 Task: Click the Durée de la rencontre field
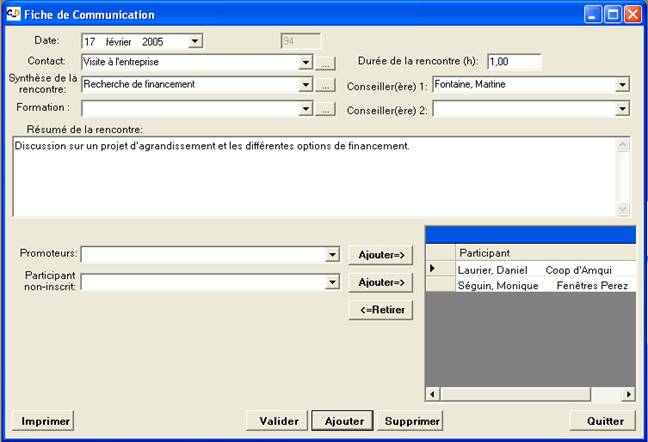point(513,62)
